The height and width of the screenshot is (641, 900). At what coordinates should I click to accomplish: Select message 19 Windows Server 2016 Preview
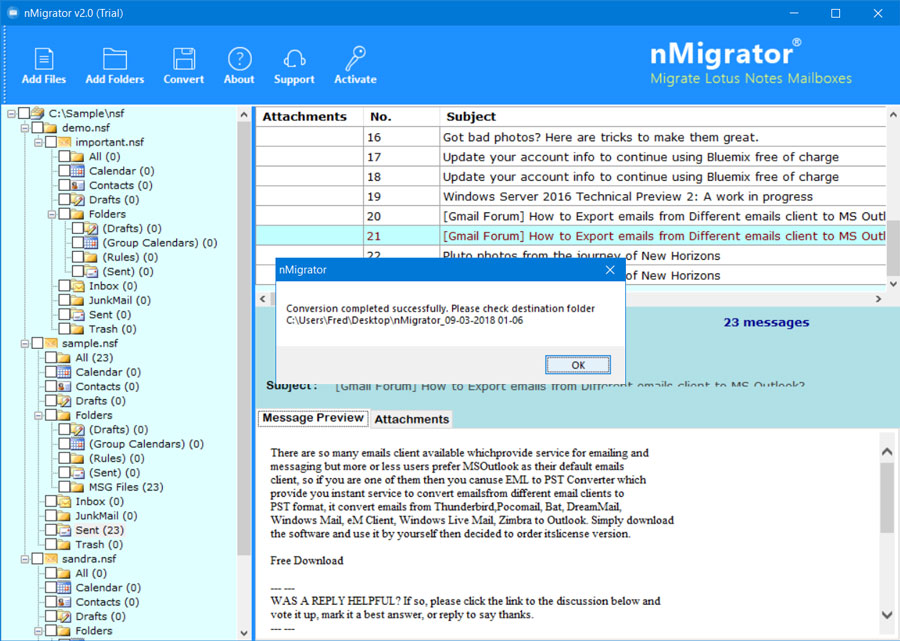click(571, 196)
